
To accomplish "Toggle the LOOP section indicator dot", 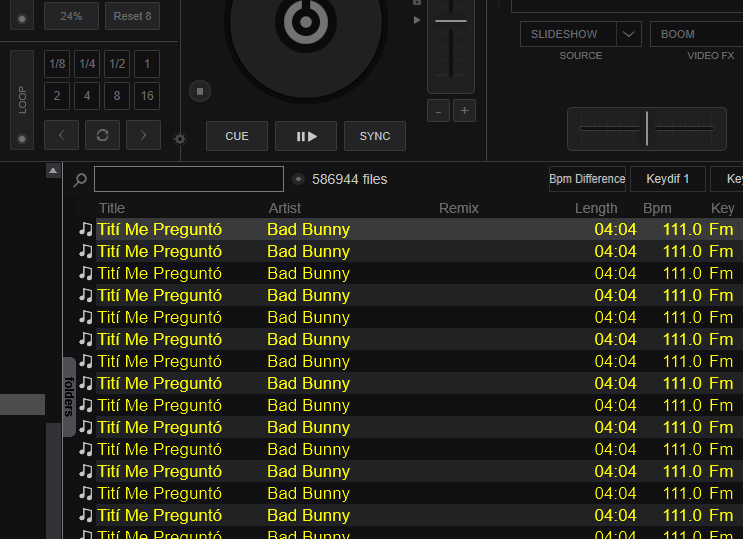I will click(22, 139).
